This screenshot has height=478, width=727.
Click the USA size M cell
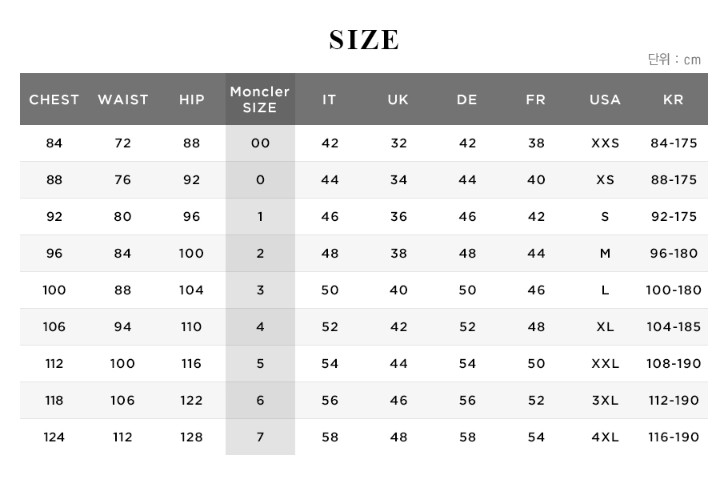pos(605,253)
